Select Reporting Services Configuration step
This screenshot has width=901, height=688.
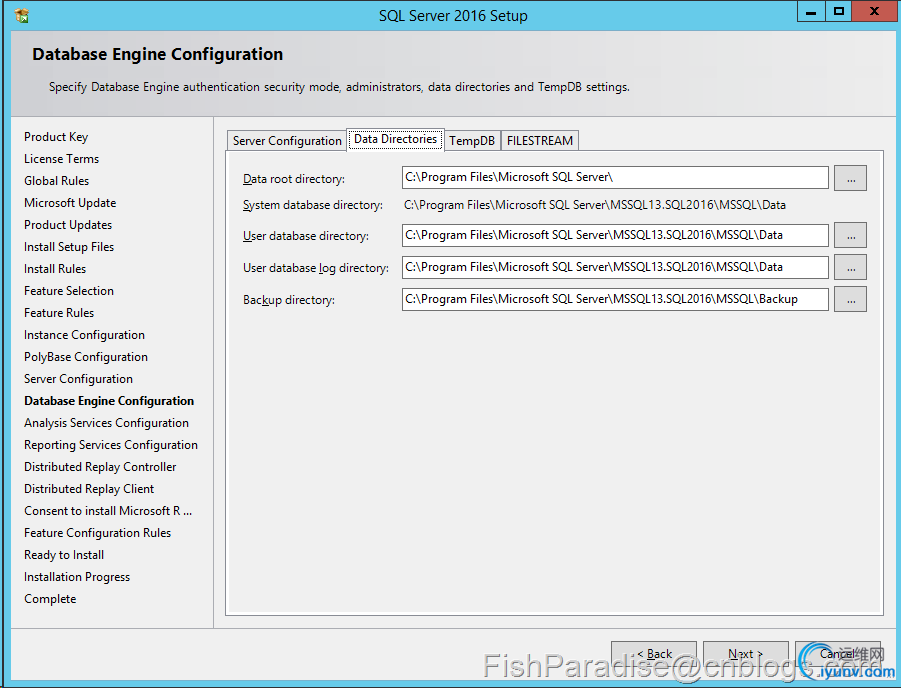(111, 445)
